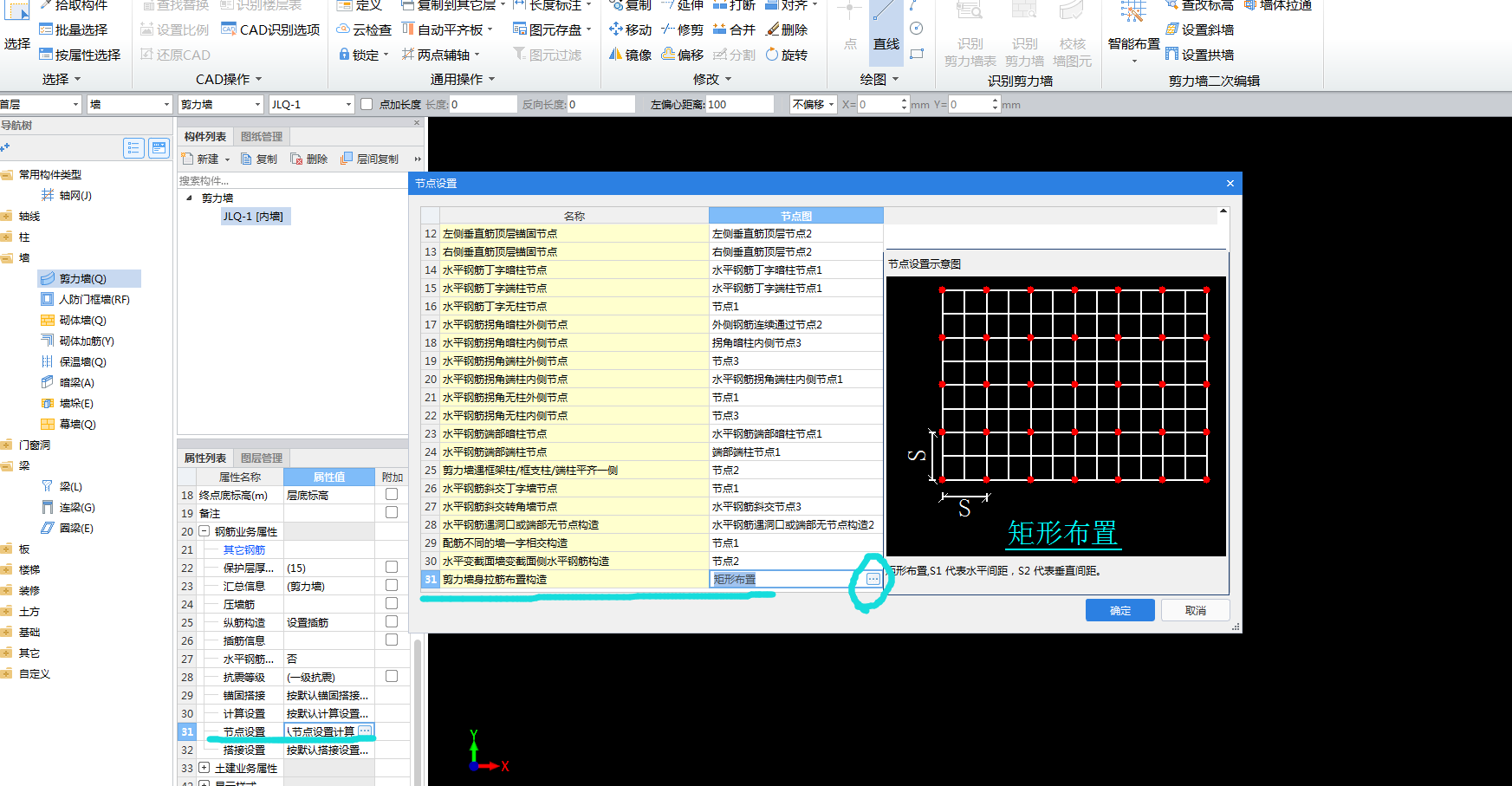Check the 汇总信息 row attach checkbox

tap(392, 586)
